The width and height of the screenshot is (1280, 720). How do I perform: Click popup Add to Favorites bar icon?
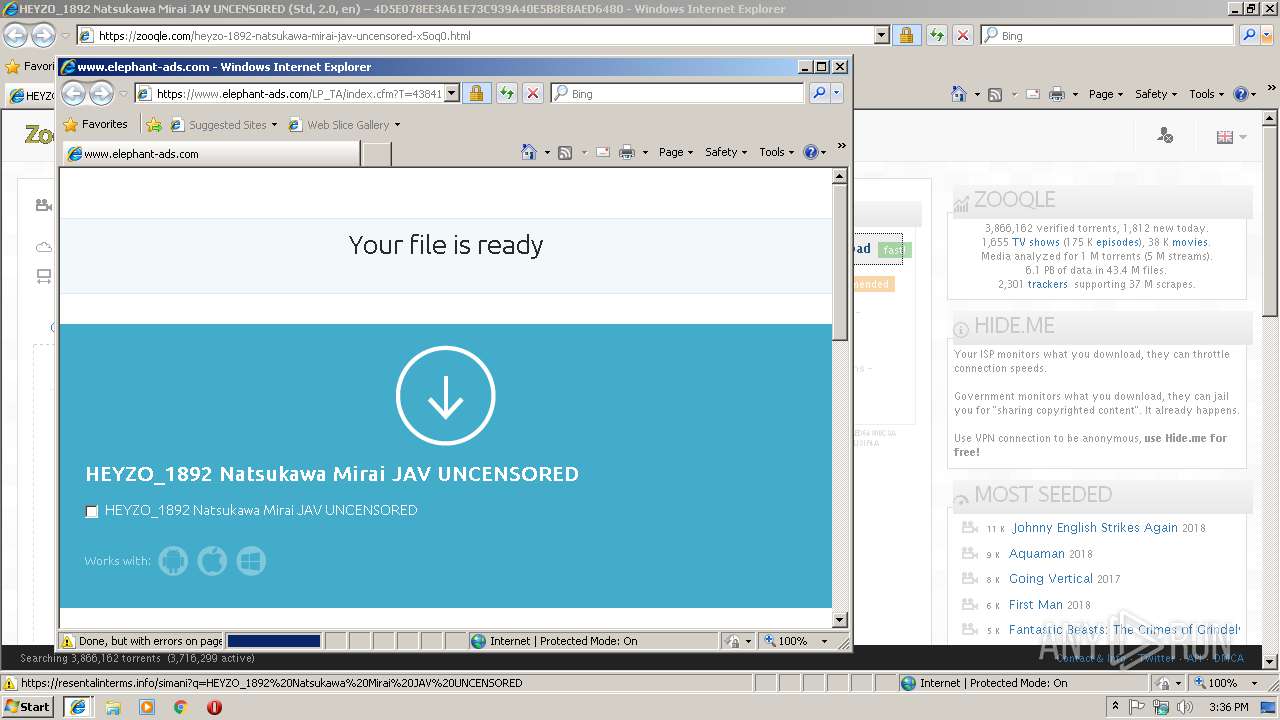point(153,125)
